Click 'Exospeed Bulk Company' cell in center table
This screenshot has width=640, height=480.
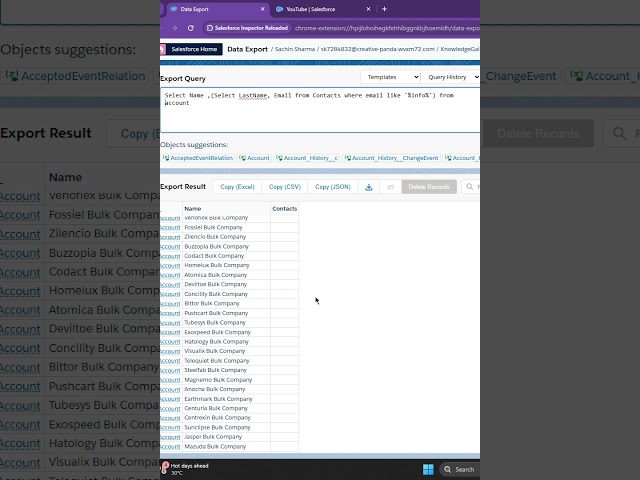pyautogui.click(x=226, y=332)
